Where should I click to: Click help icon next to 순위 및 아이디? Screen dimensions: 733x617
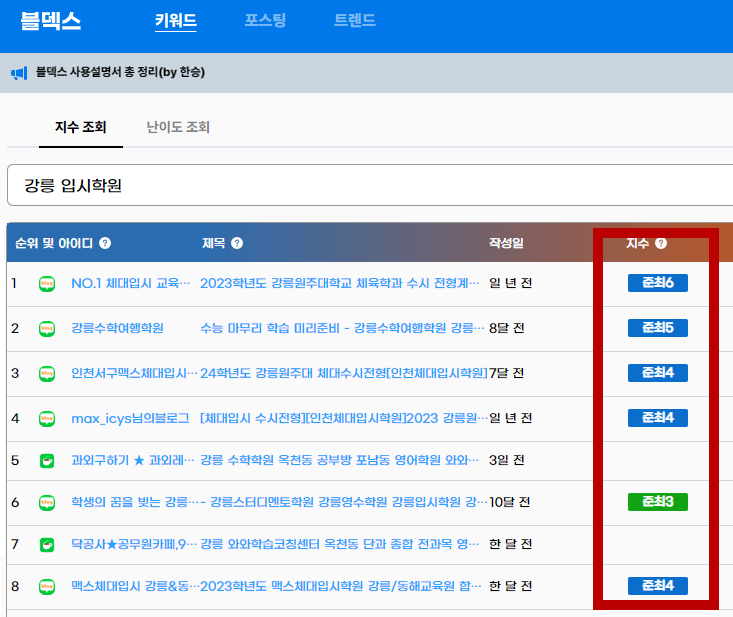[105, 243]
